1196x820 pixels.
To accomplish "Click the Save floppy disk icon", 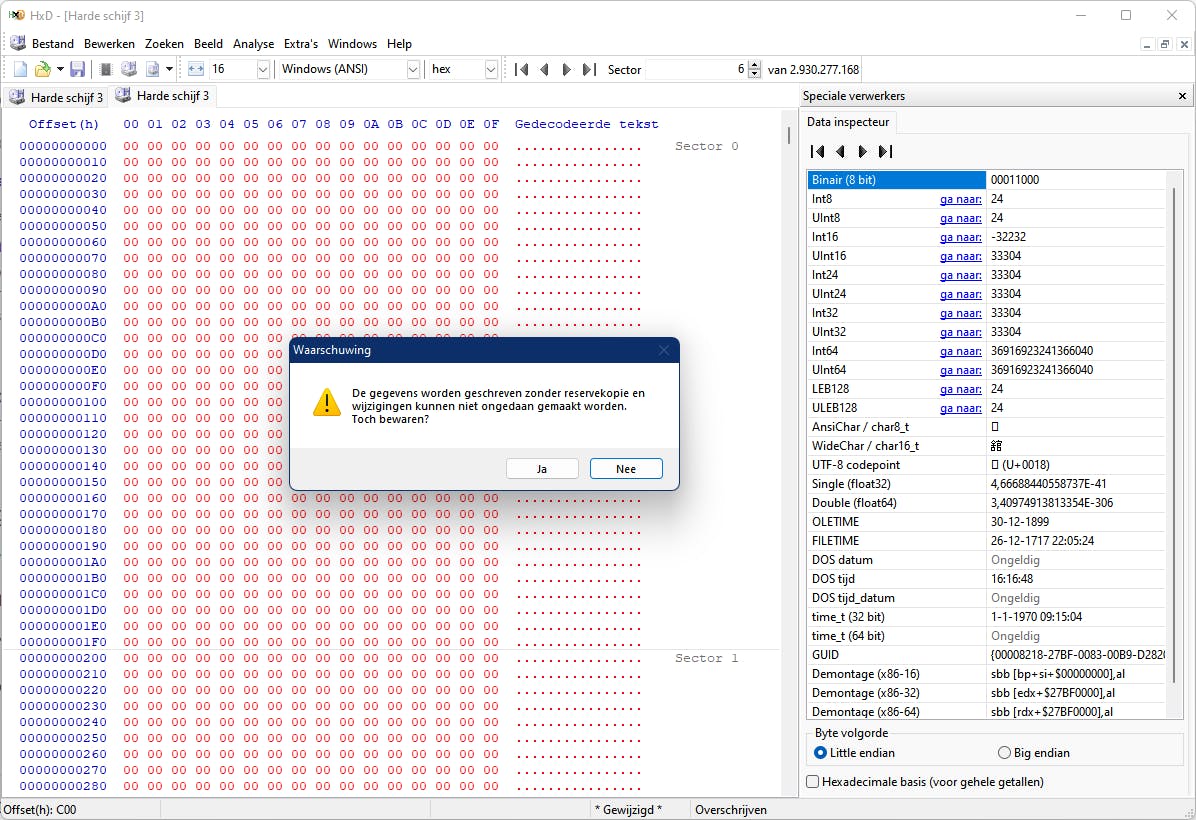I will [77, 69].
